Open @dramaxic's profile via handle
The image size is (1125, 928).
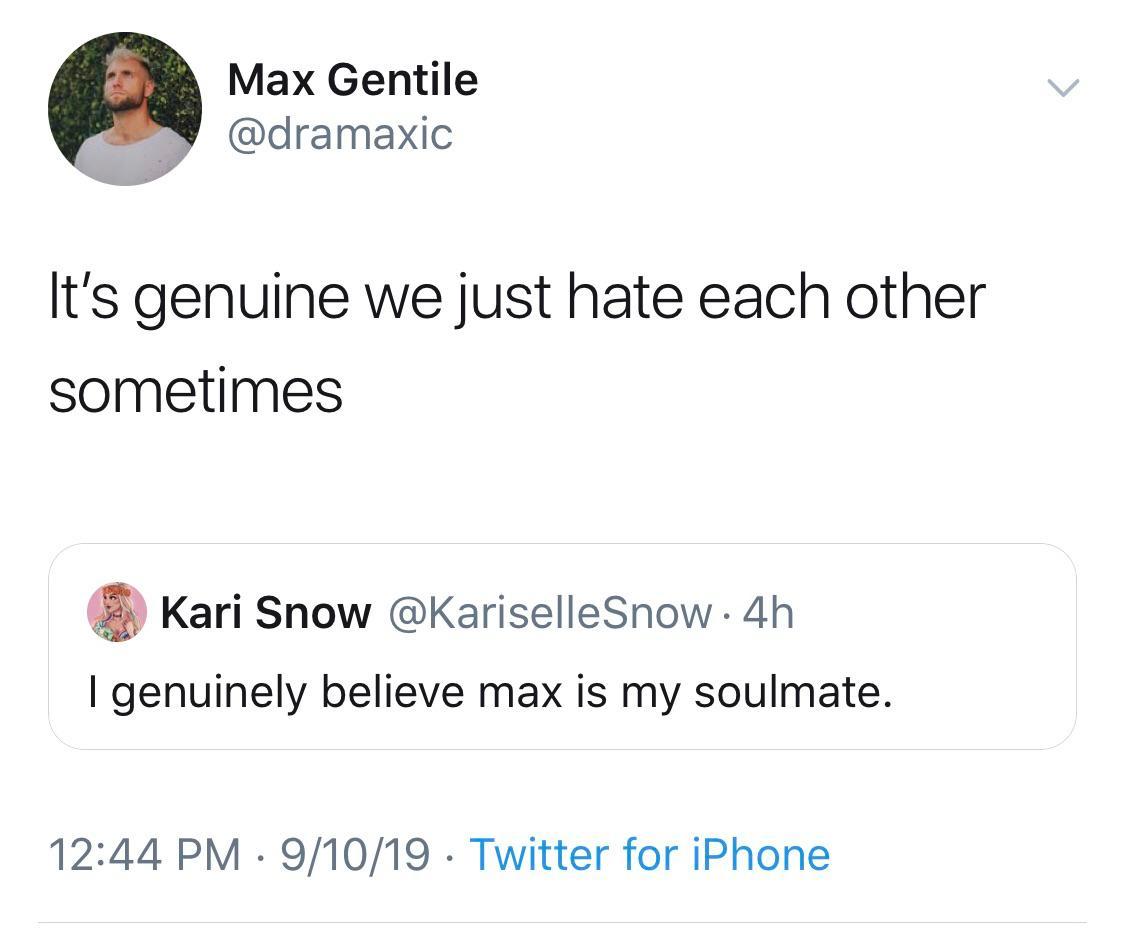pyautogui.click(x=340, y=133)
